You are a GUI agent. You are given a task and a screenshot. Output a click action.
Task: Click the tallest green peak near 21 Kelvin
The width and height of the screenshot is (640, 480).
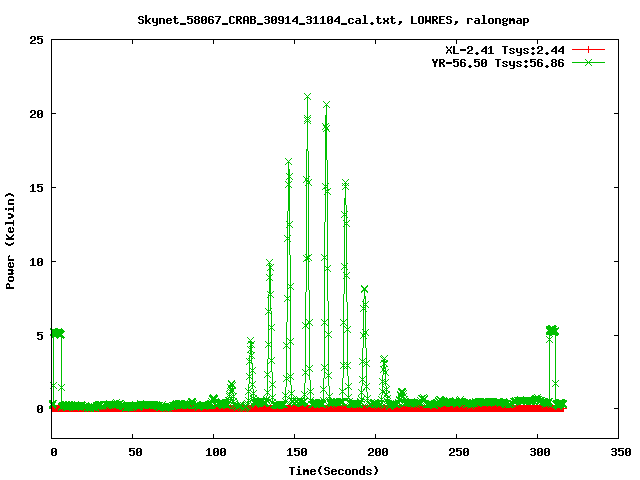(x=307, y=97)
